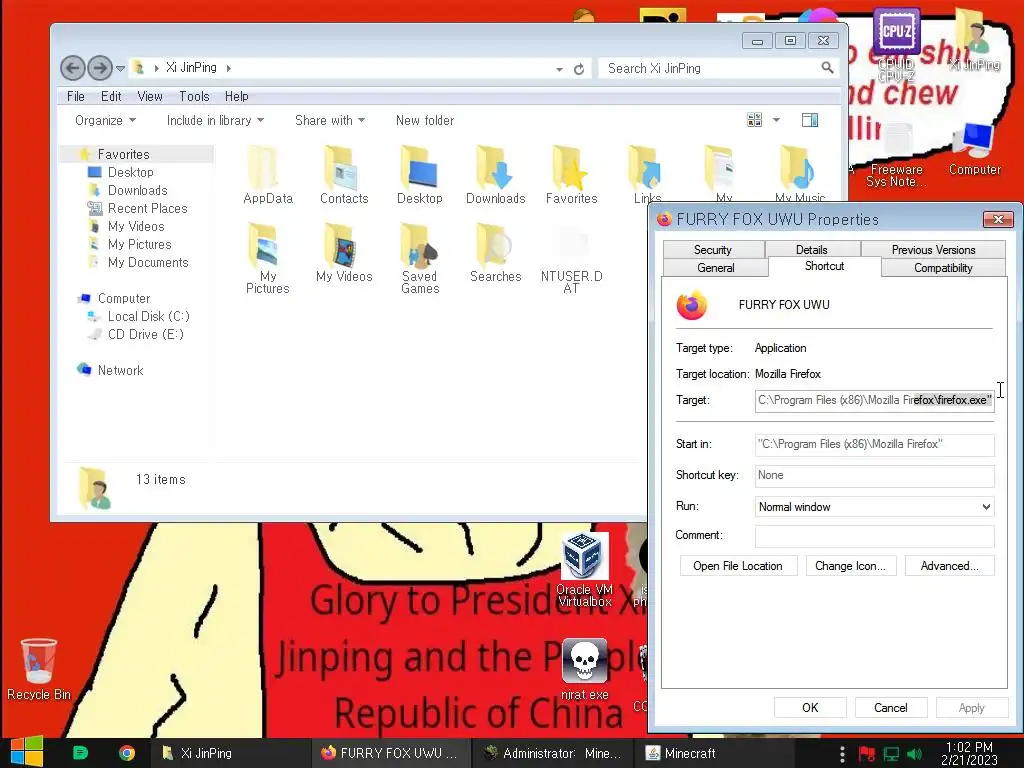Toggle the preview pane icon in Explorer

[810, 120]
